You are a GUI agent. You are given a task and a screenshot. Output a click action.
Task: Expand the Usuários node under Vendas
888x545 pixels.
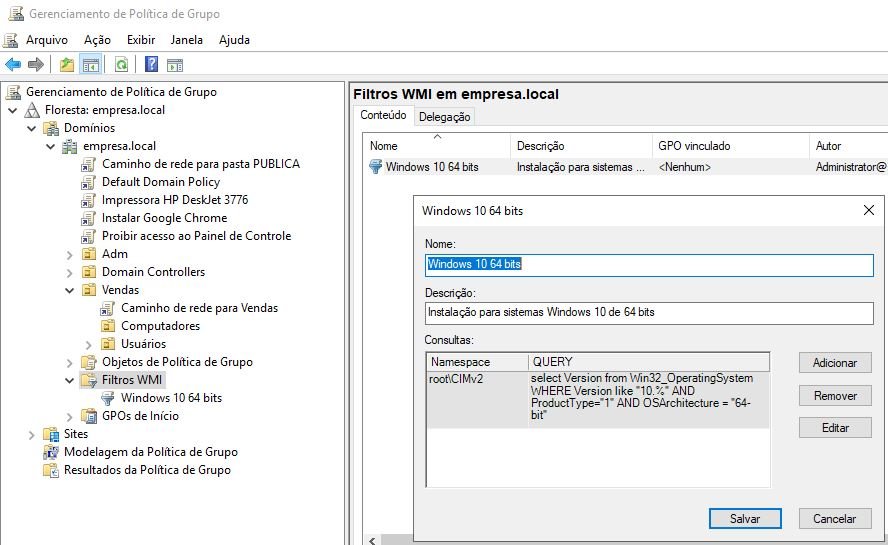pos(88,345)
